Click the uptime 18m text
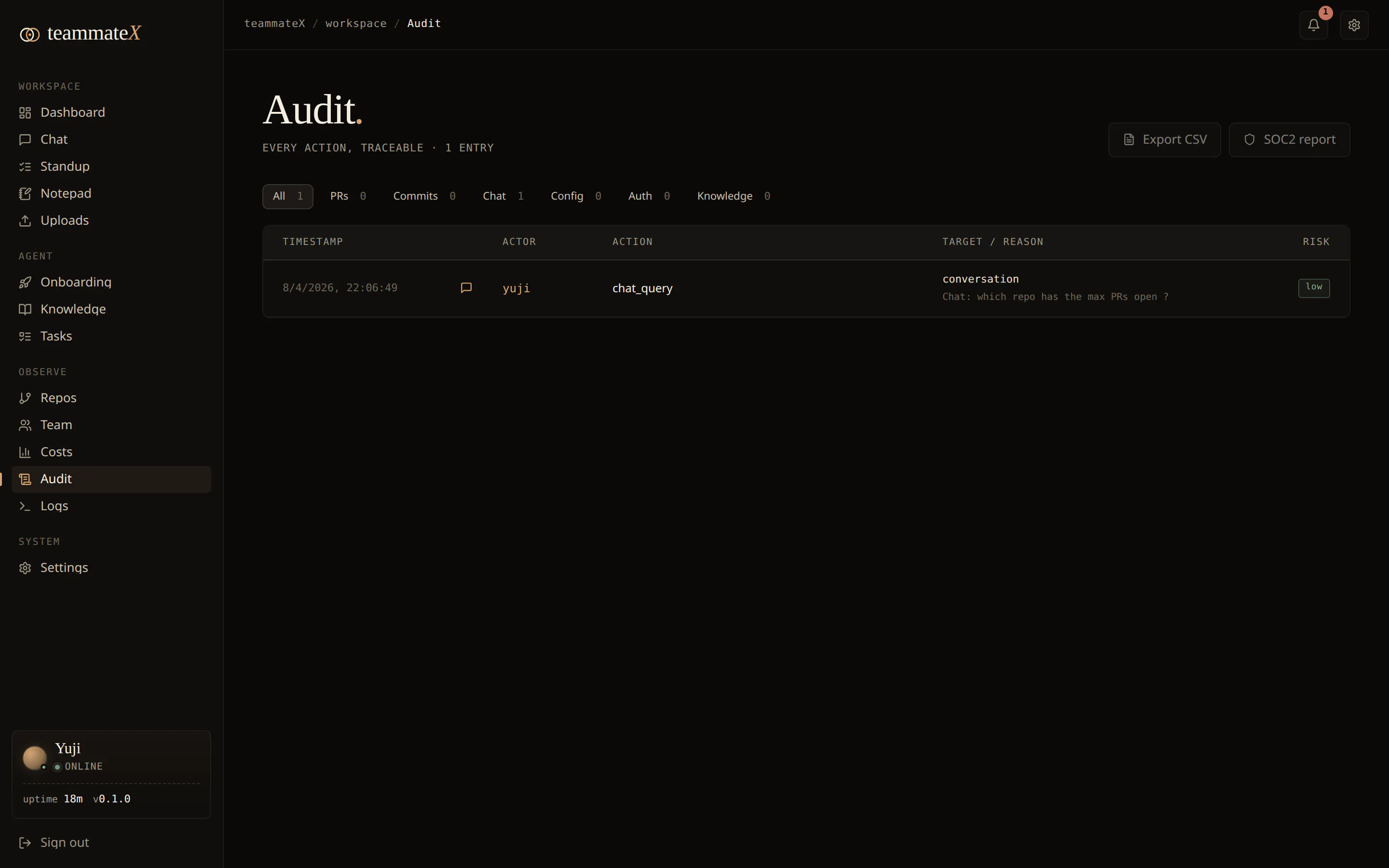 coord(53,799)
